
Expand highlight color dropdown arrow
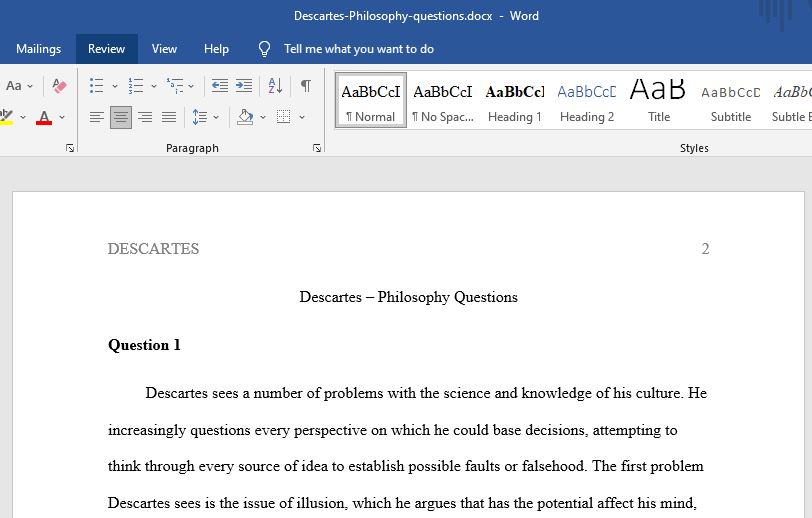point(23,118)
